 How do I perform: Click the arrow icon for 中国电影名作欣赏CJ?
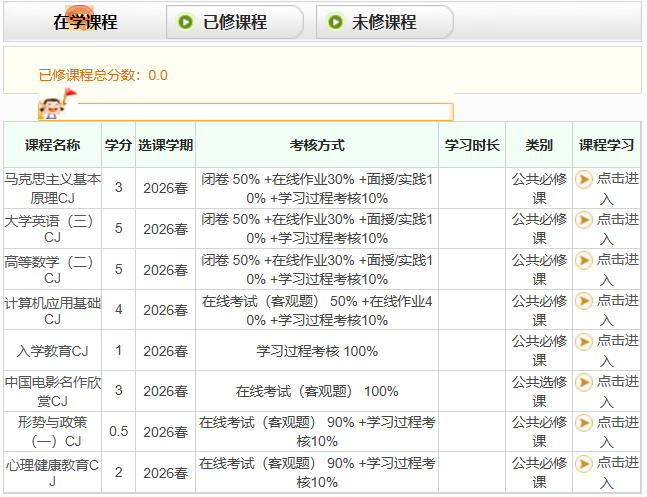coord(584,383)
